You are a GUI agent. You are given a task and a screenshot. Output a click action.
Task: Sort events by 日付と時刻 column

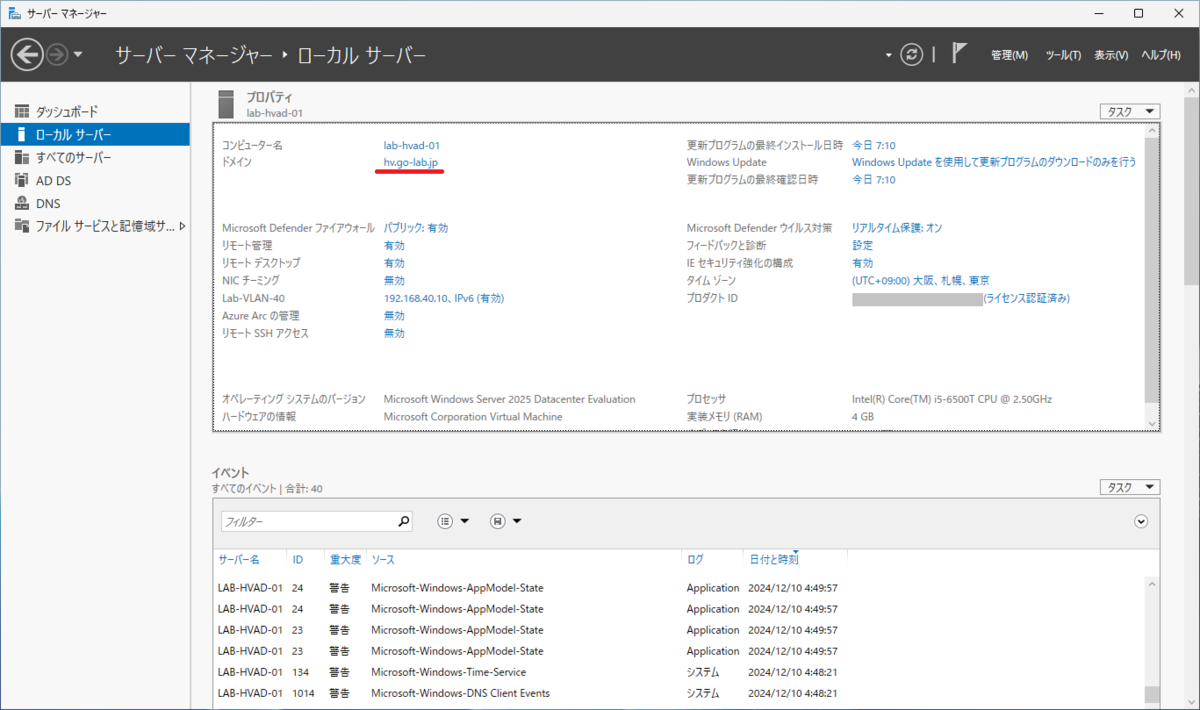pyautogui.click(x=773, y=559)
